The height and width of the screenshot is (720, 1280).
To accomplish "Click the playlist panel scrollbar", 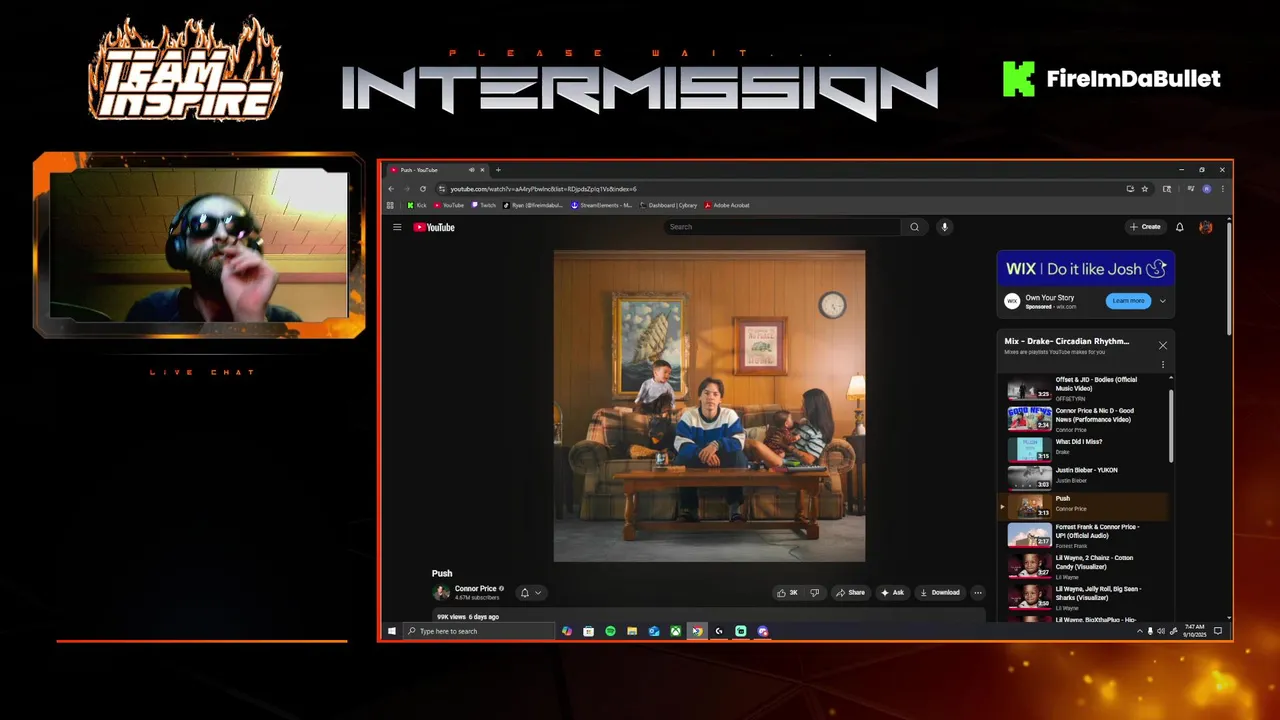I will click(x=1171, y=425).
